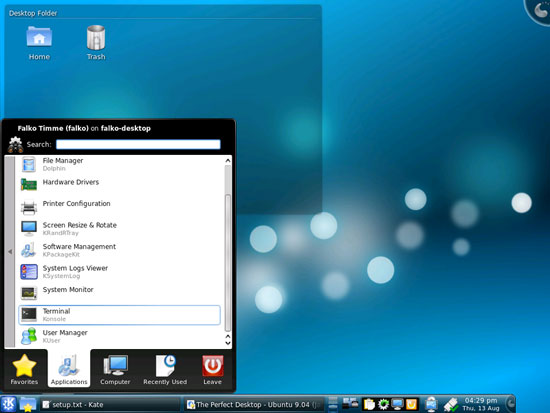Open the Trash desktop icon
550x413 pixels.
(x=96, y=43)
